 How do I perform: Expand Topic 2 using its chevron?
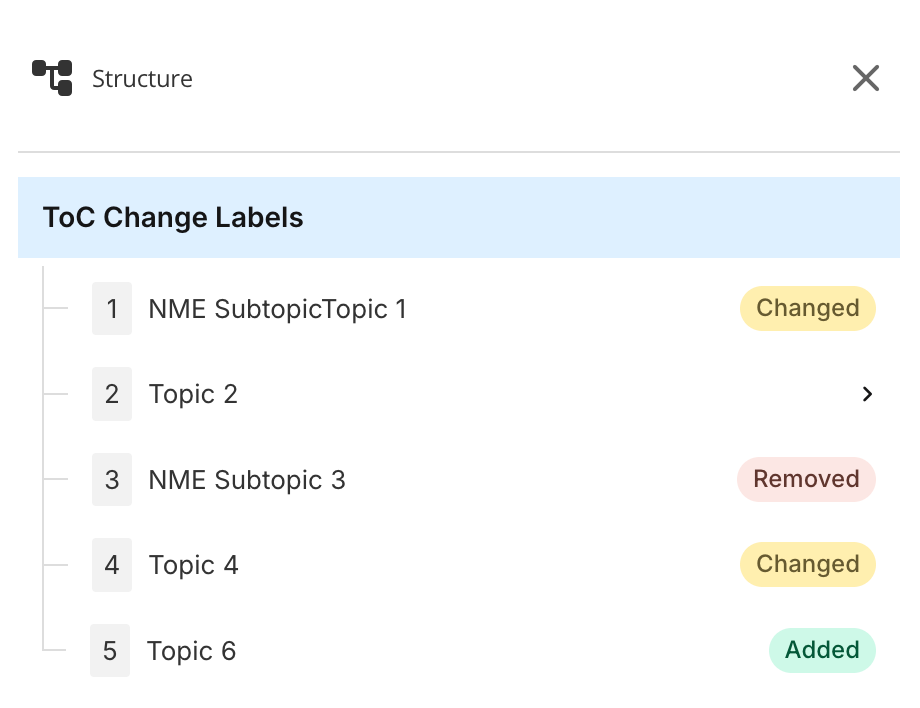(866, 394)
